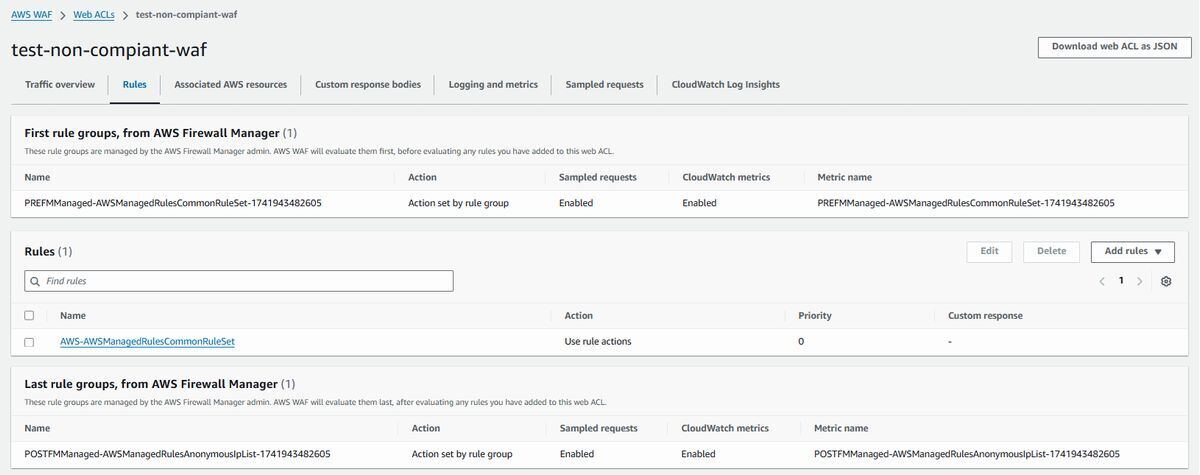
Task: Click Last rule groups section heading
Action: click(x=158, y=383)
